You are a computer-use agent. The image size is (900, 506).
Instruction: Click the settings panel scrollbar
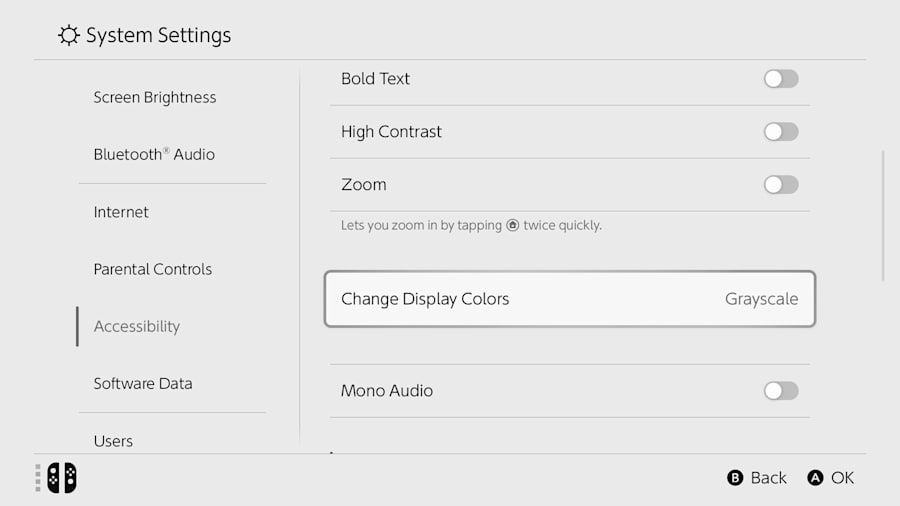pyautogui.click(x=883, y=216)
